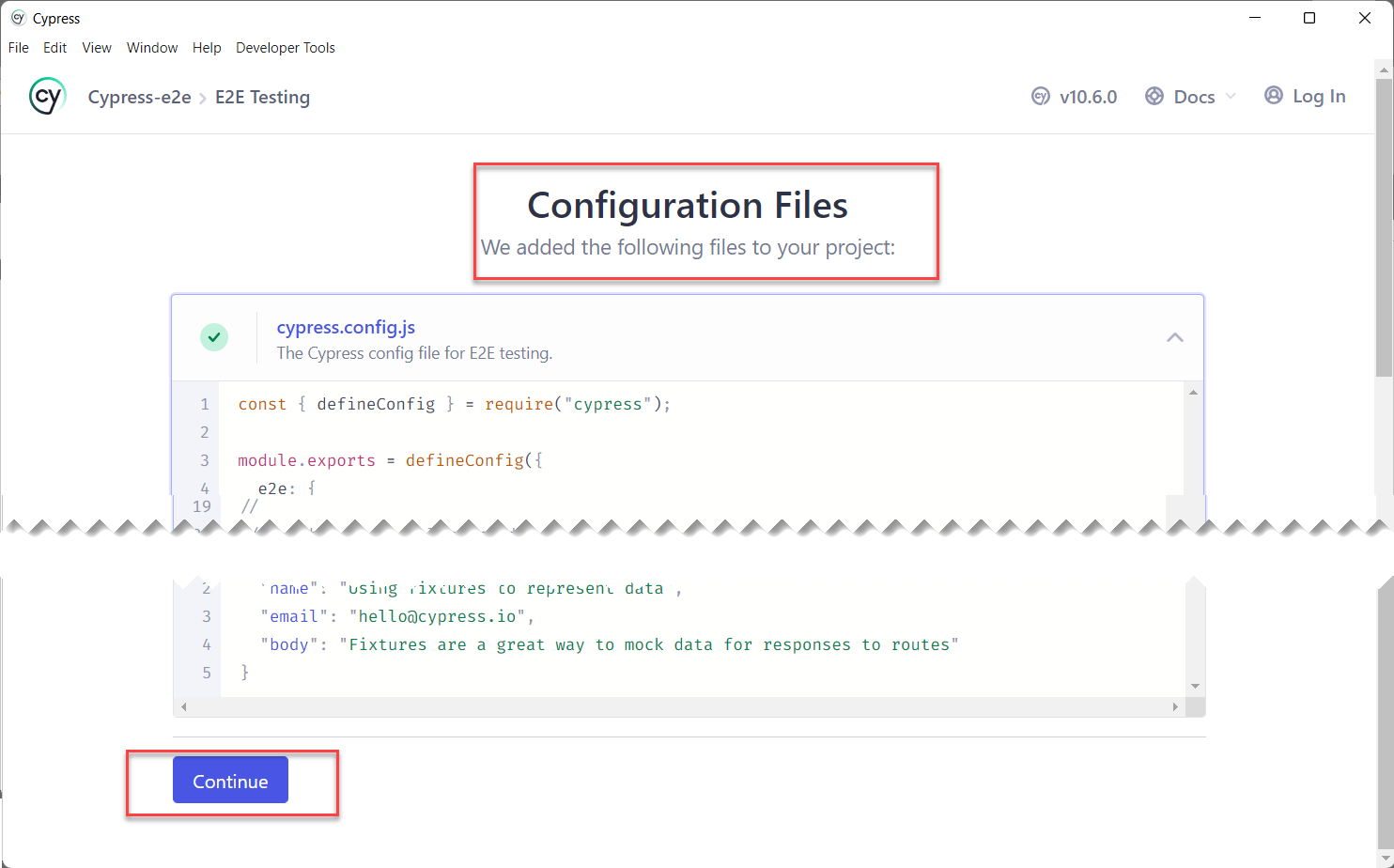This screenshot has height=868, width=1394.
Task: Click the Cypress logo in the header
Action: tap(47, 97)
